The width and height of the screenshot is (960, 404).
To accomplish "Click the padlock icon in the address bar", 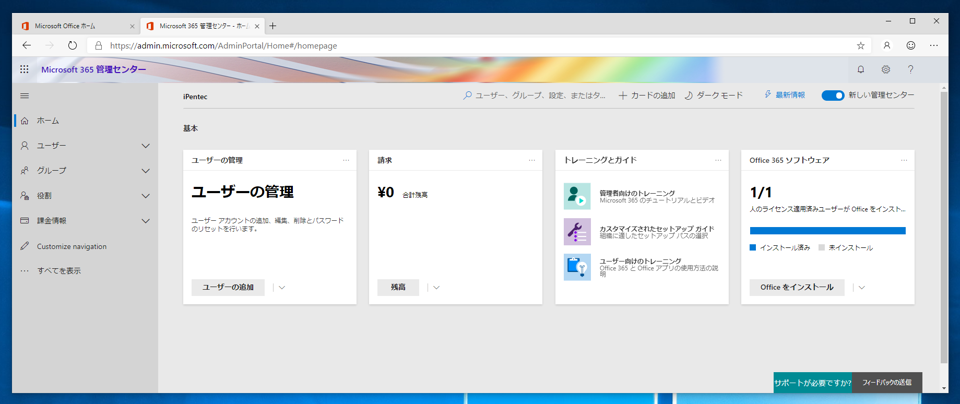I will (x=99, y=45).
